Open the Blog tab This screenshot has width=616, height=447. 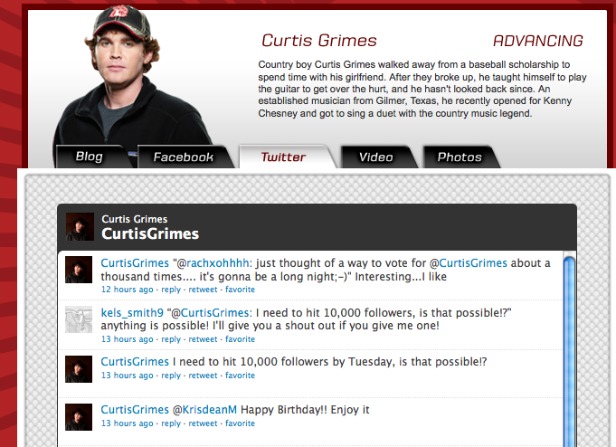[x=89, y=157]
